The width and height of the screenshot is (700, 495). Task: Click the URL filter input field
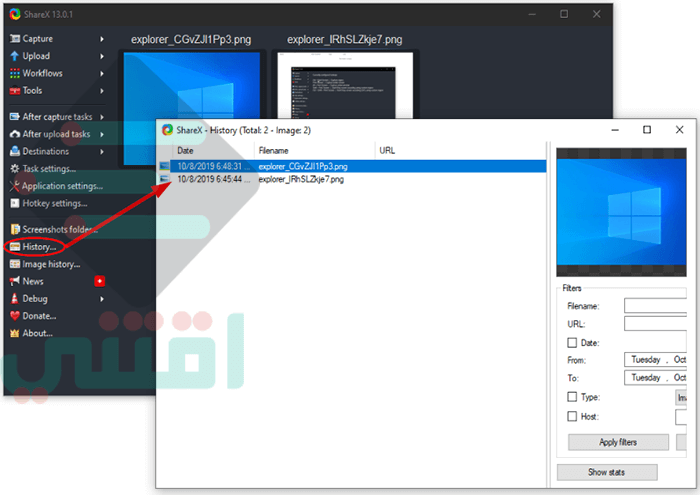pyautogui.click(x=655, y=324)
